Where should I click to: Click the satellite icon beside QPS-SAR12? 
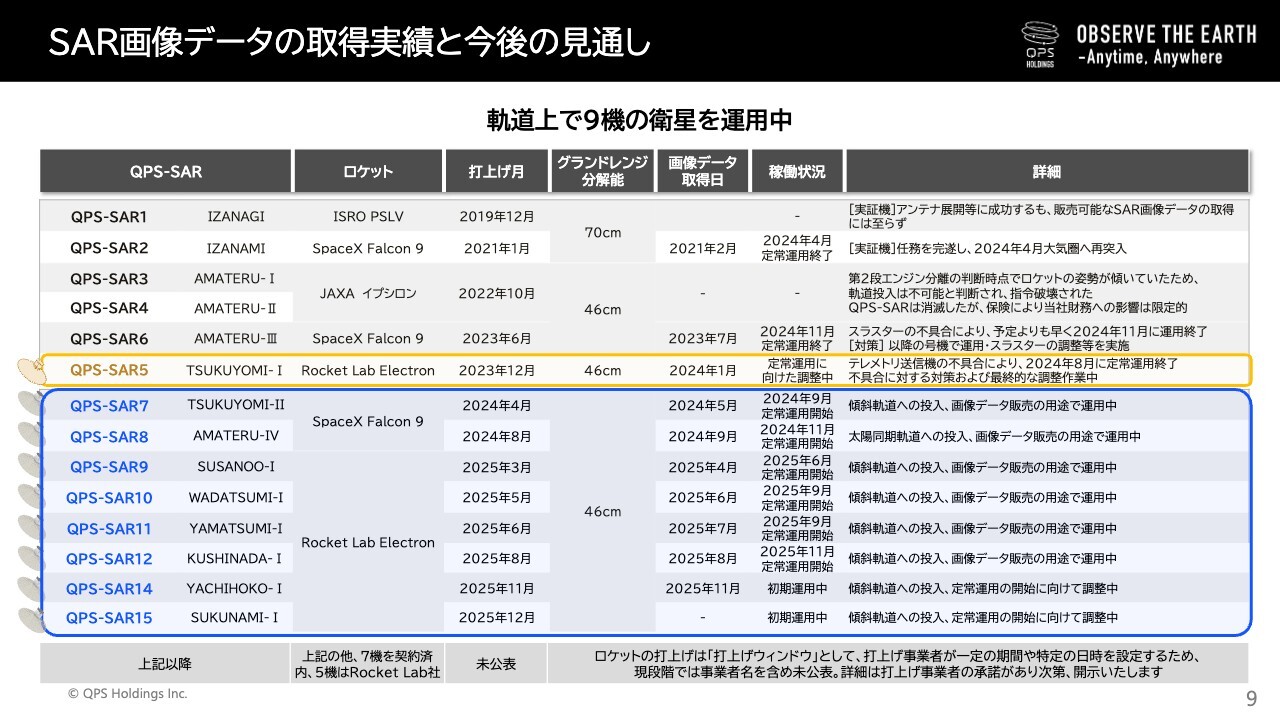coord(32,558)
